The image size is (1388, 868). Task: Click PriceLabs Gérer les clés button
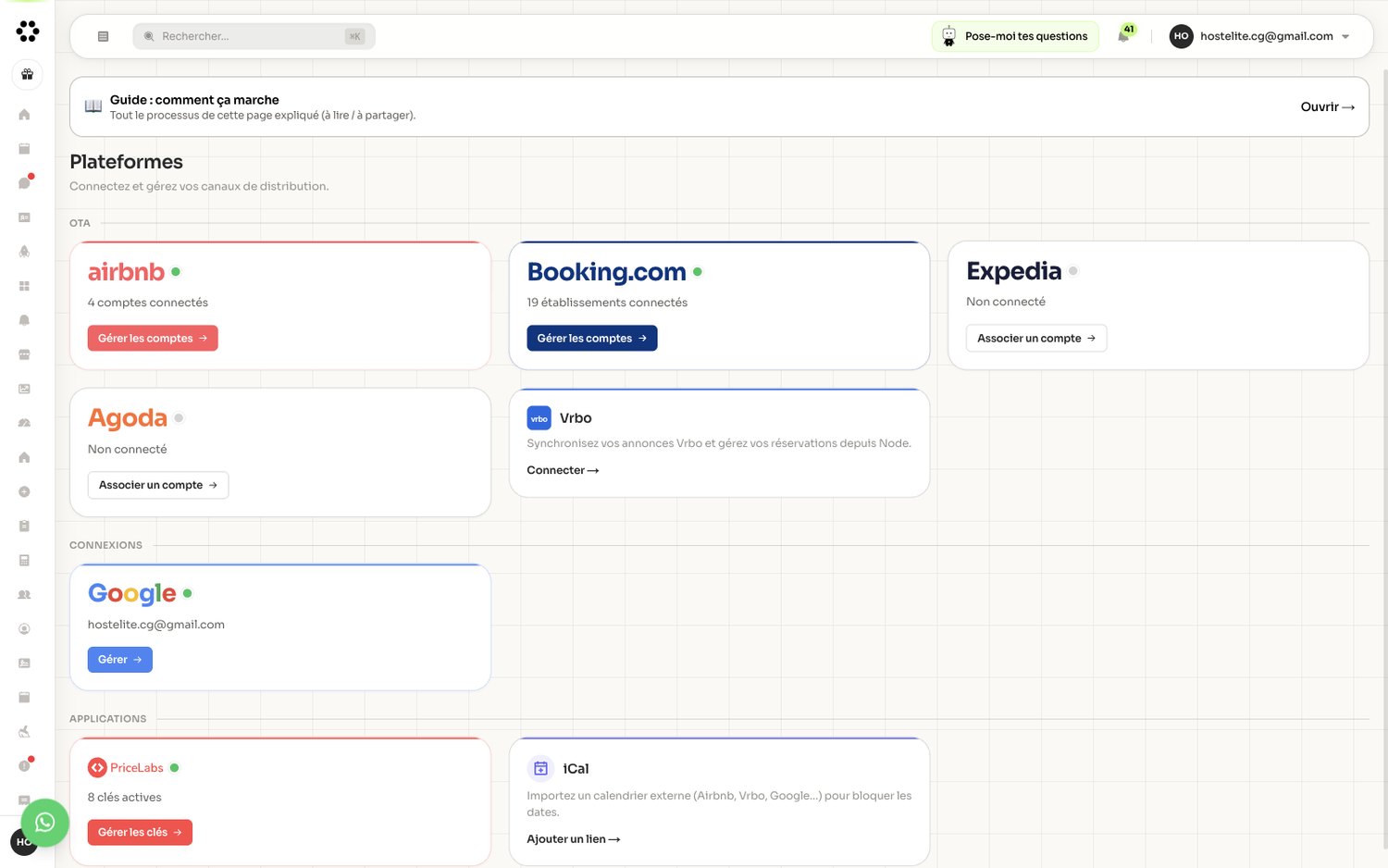pyautogui.click(x=140, y=832)
